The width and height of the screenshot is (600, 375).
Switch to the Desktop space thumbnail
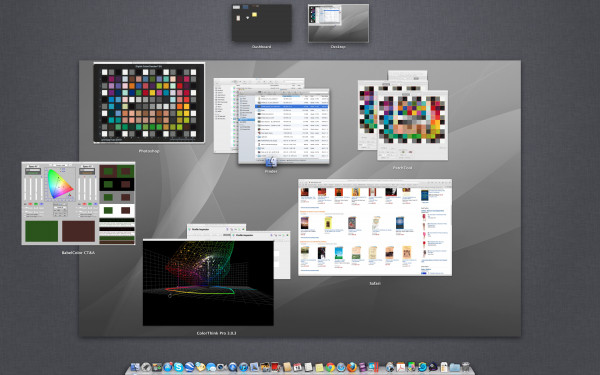tap(338, 23)
